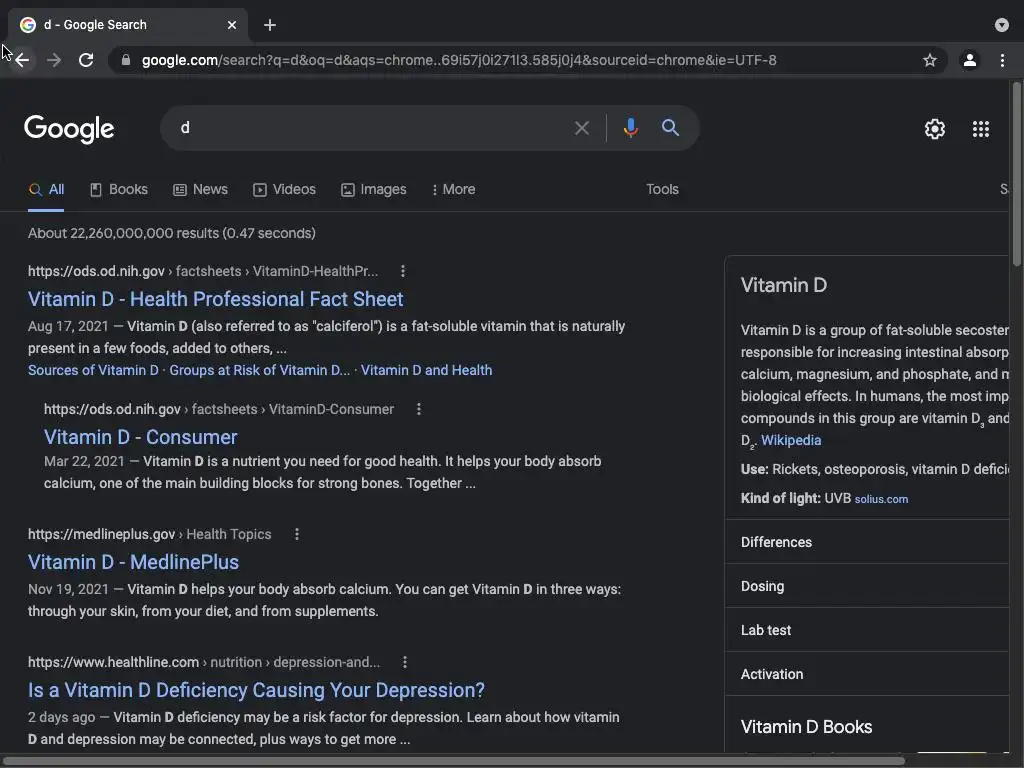Open the Vitamin D - MedlinePlus result
This screenshot has width=1024, height=768.
(133, 562)
